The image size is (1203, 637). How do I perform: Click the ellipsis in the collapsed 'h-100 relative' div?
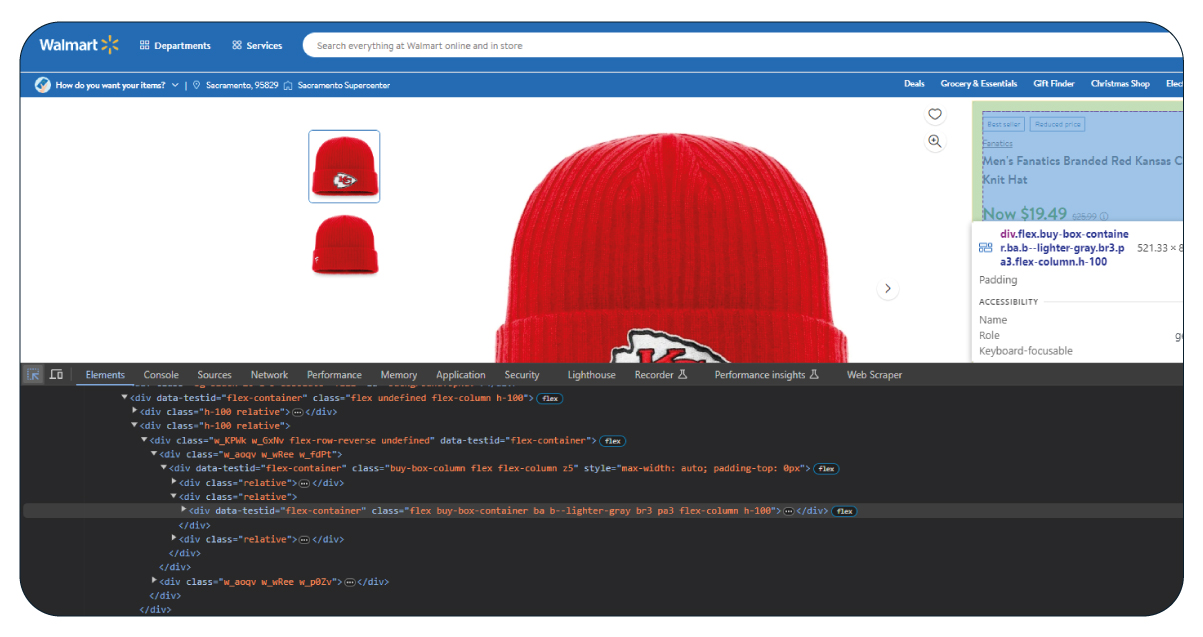[297, 412]
